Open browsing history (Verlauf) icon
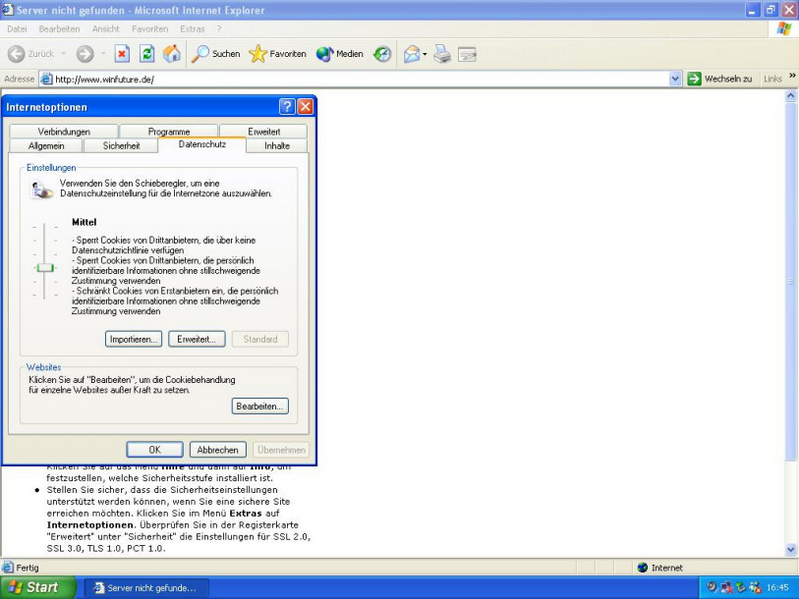 coord(382,54)
